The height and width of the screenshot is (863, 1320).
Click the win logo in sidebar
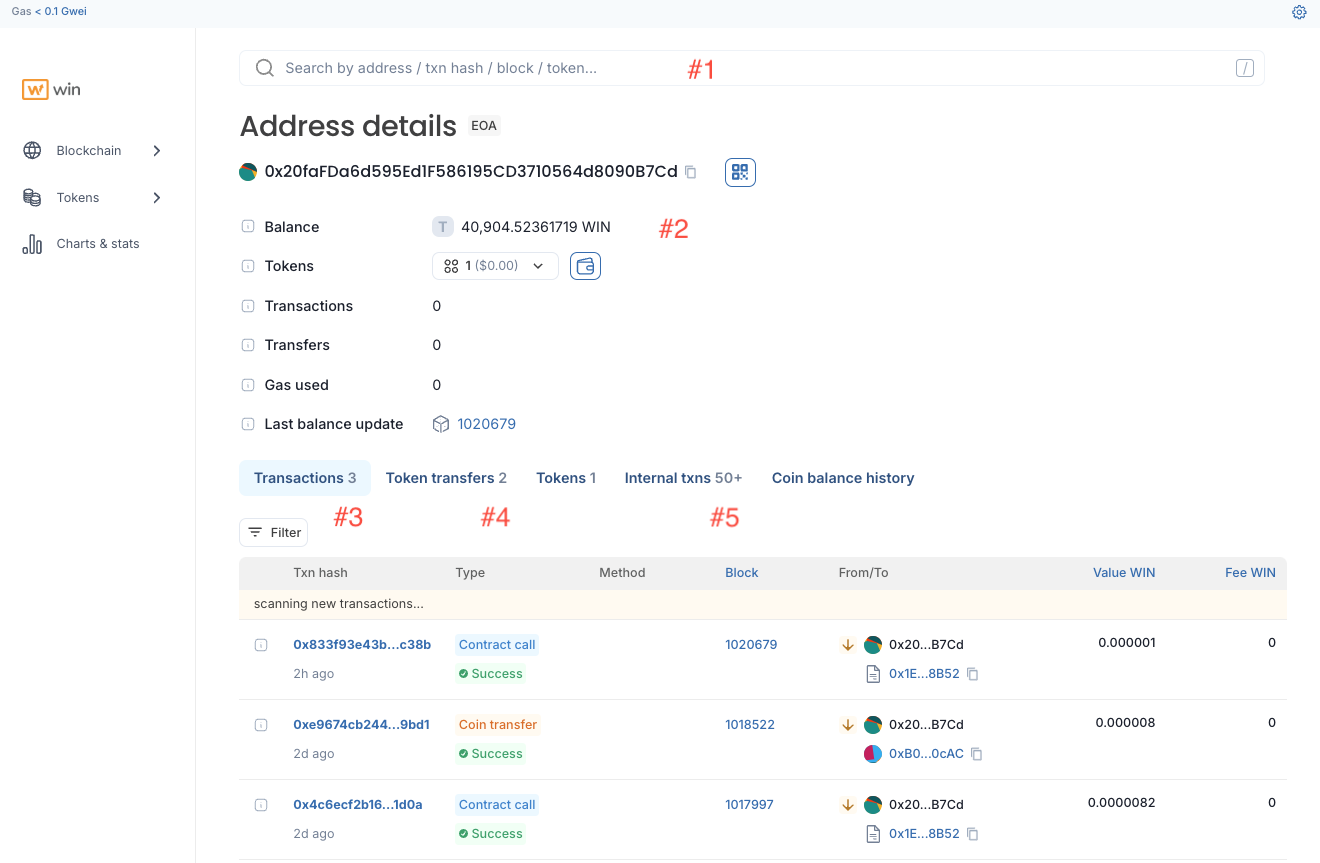[51, 89]
